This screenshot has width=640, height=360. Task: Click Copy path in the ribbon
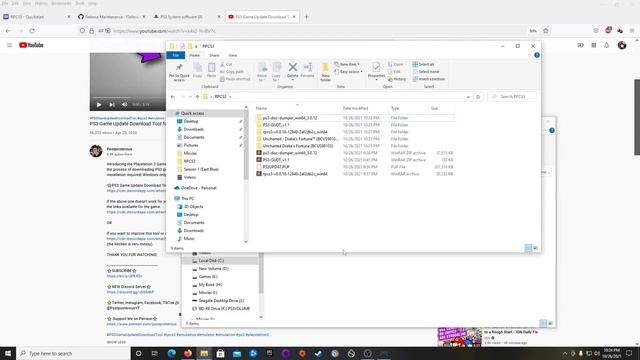click(x=232, y=72)
